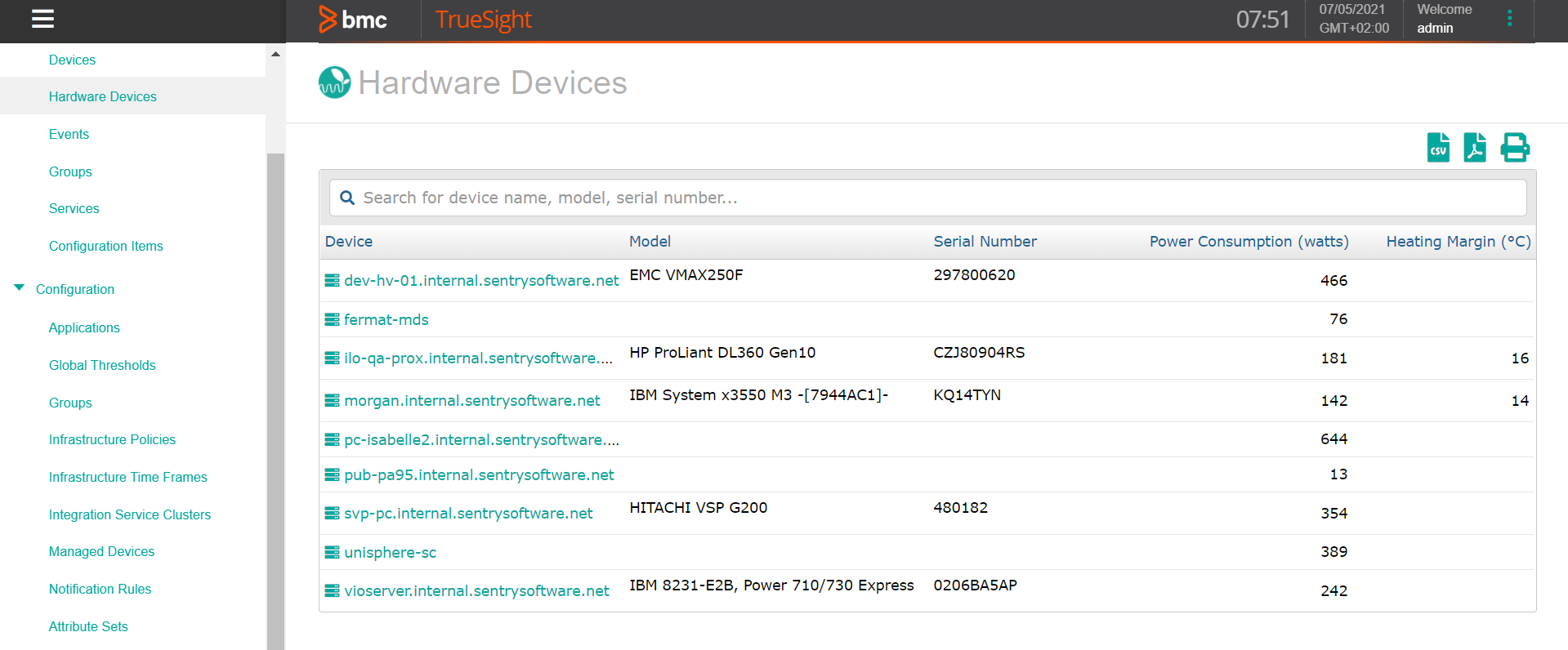
Task: Click the HP ProLiant DL360 Gen10 cell
Action: (x=722, y=353)
